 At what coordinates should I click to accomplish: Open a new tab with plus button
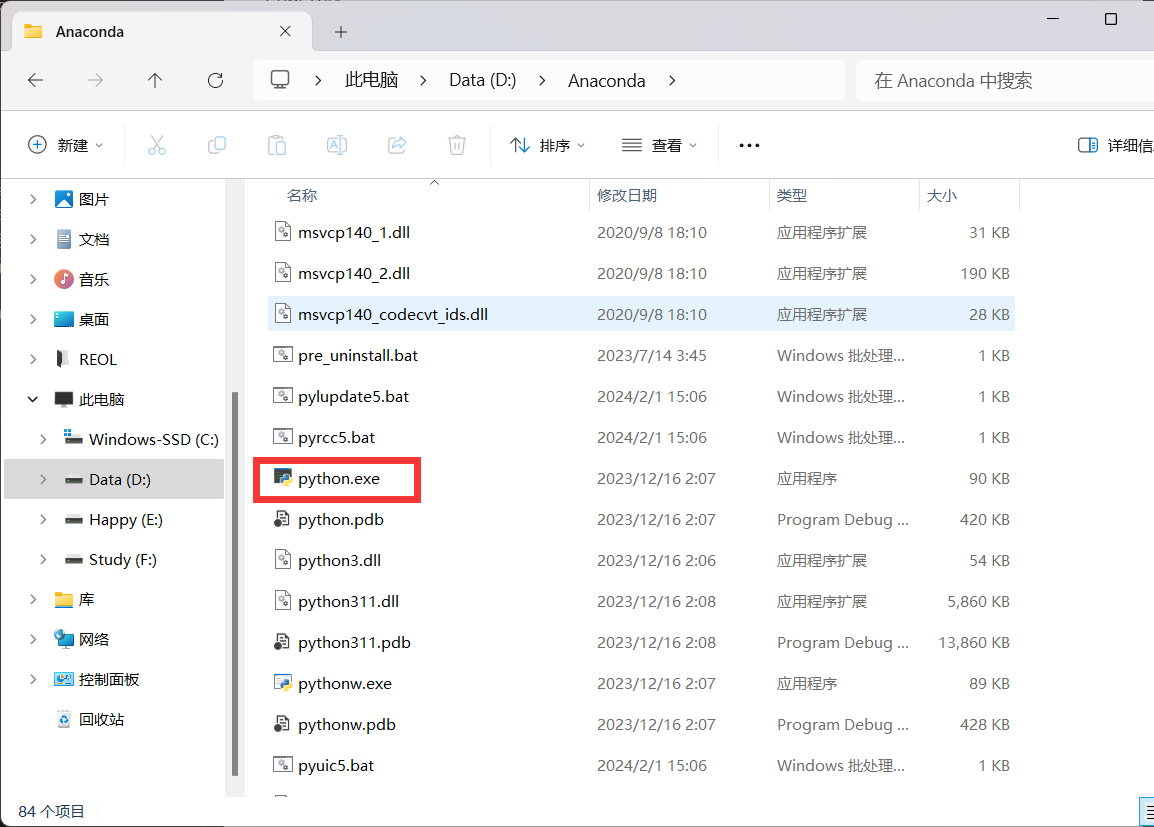pos(341,32)
